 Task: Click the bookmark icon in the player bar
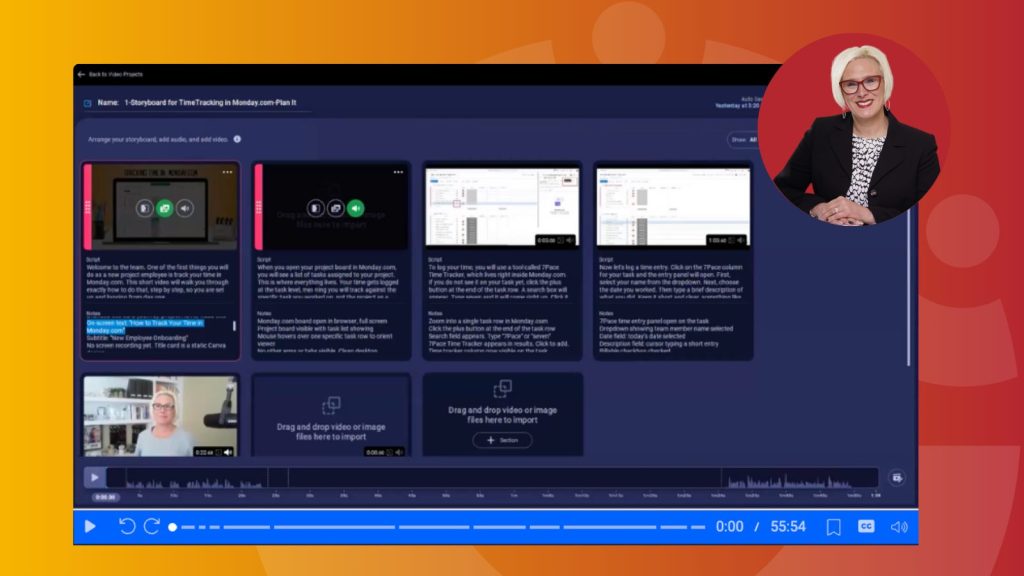[x=833, y=527]
